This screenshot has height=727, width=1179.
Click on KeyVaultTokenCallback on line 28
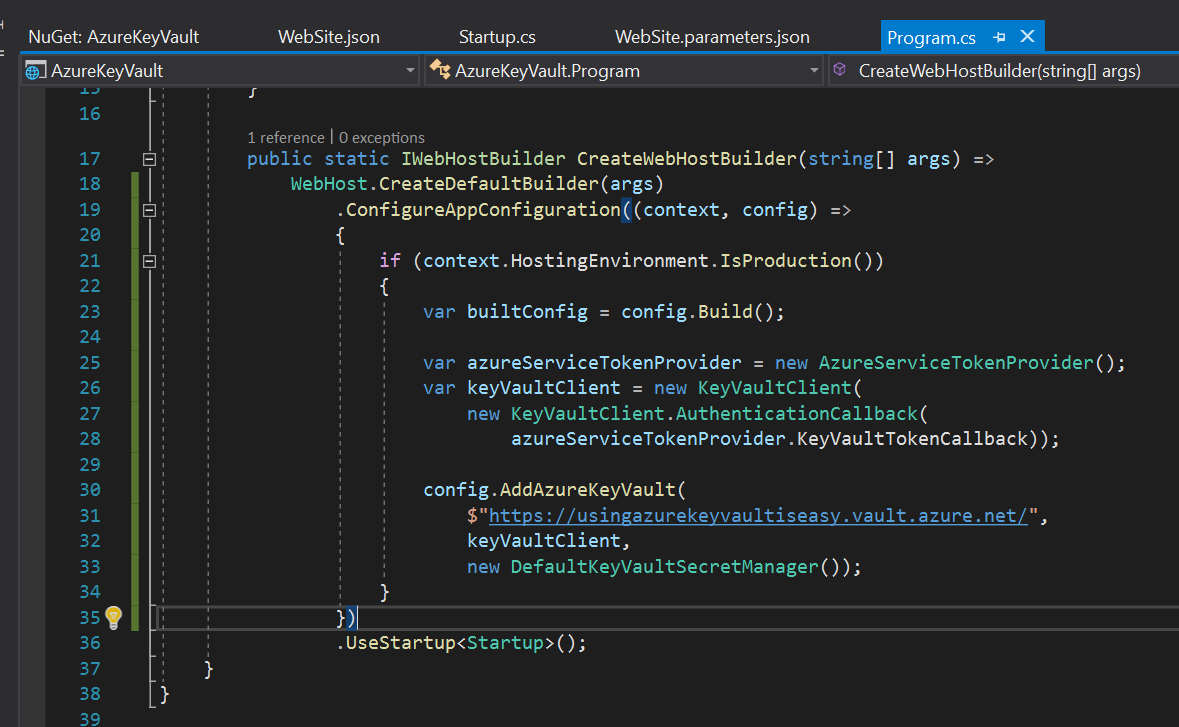(912, 438)
